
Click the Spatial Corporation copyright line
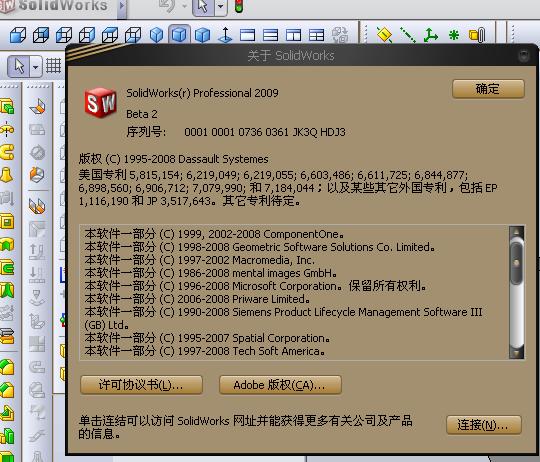207,338
